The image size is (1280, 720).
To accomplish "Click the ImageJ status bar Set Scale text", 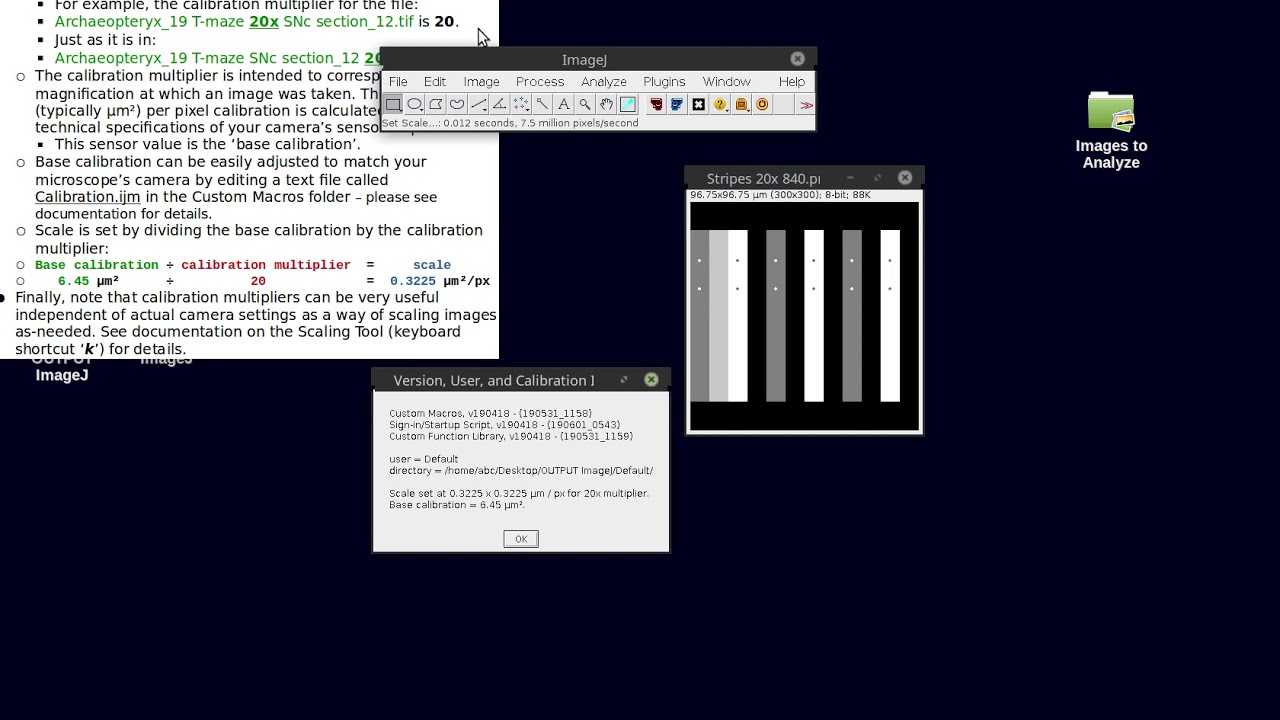I will (510, 123).
